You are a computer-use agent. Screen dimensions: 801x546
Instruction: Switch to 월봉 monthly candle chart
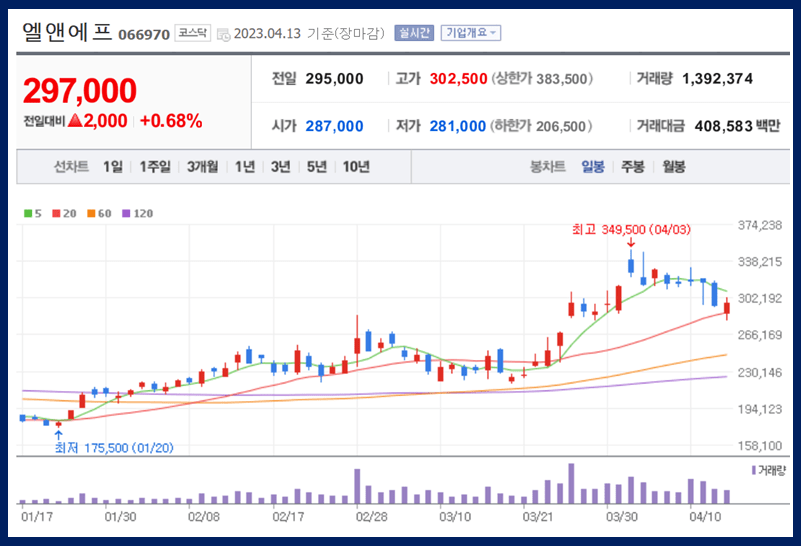coord(674,167)
